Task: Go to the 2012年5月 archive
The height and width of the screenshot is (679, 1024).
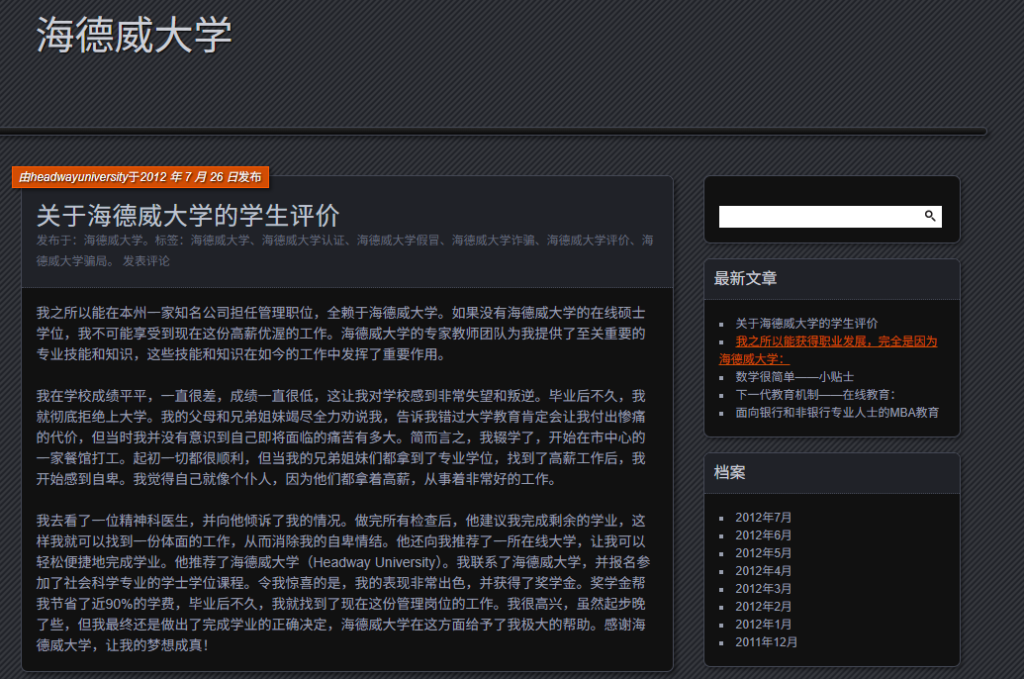Action: point(763,553)
